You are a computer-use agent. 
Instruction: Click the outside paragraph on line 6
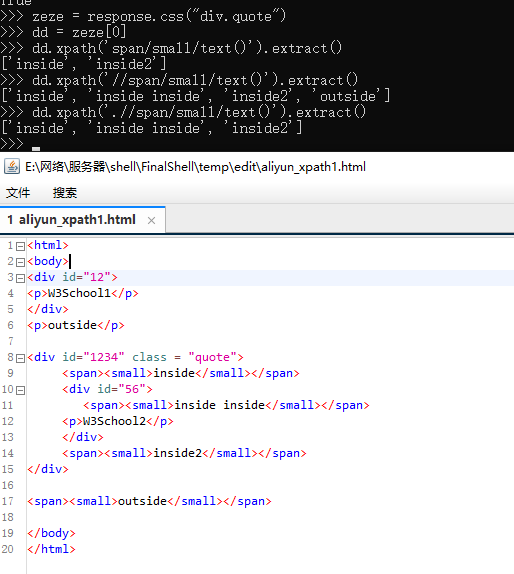tap(76, 325)
